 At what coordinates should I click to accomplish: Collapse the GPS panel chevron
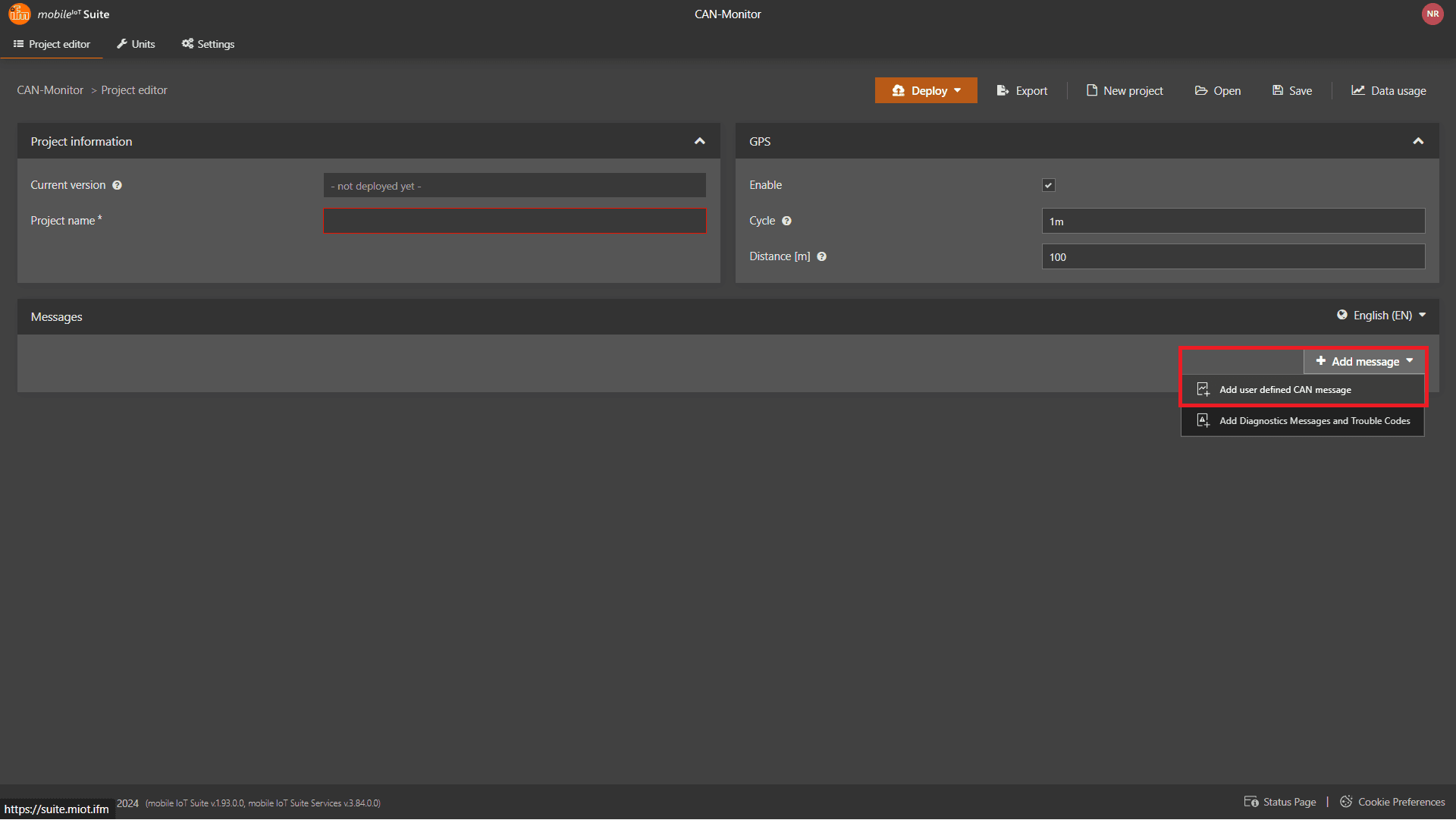[1417, 141]
